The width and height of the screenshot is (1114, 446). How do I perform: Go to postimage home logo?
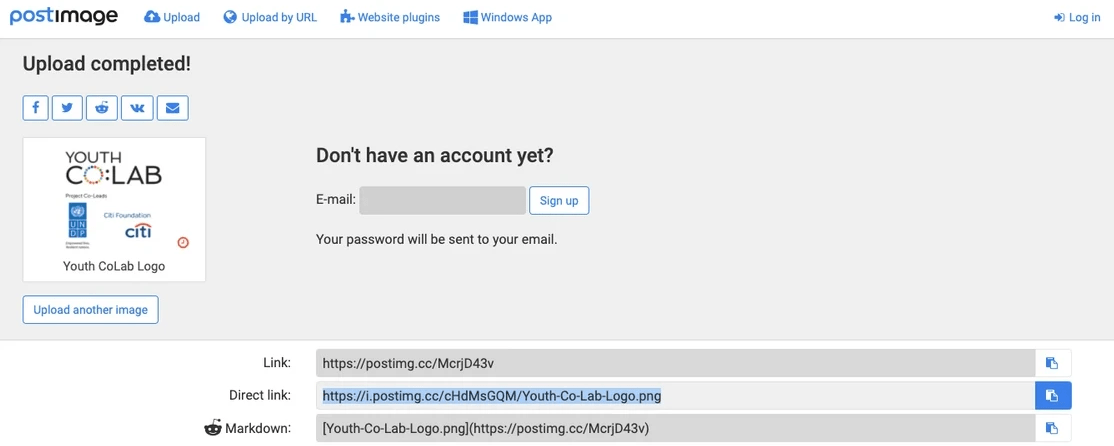click(64, 16)
